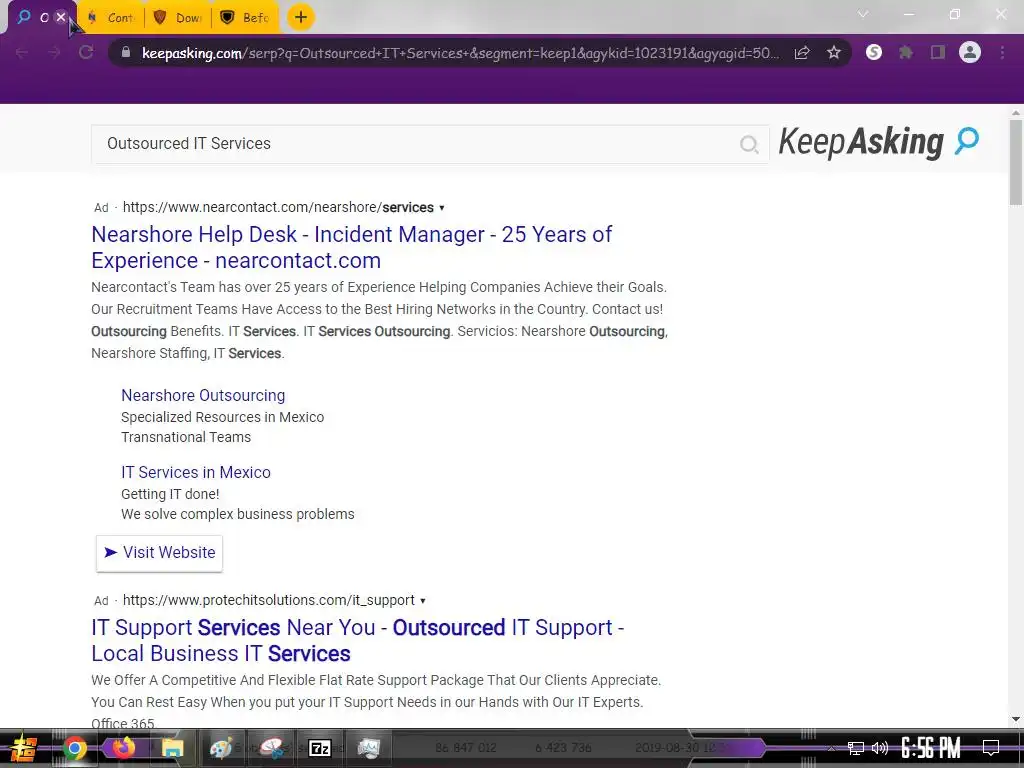The height and width of the screenshot is (768, 1024).
Task: Open Google Chrome from the taskbar
Action: tap(74, 748)
